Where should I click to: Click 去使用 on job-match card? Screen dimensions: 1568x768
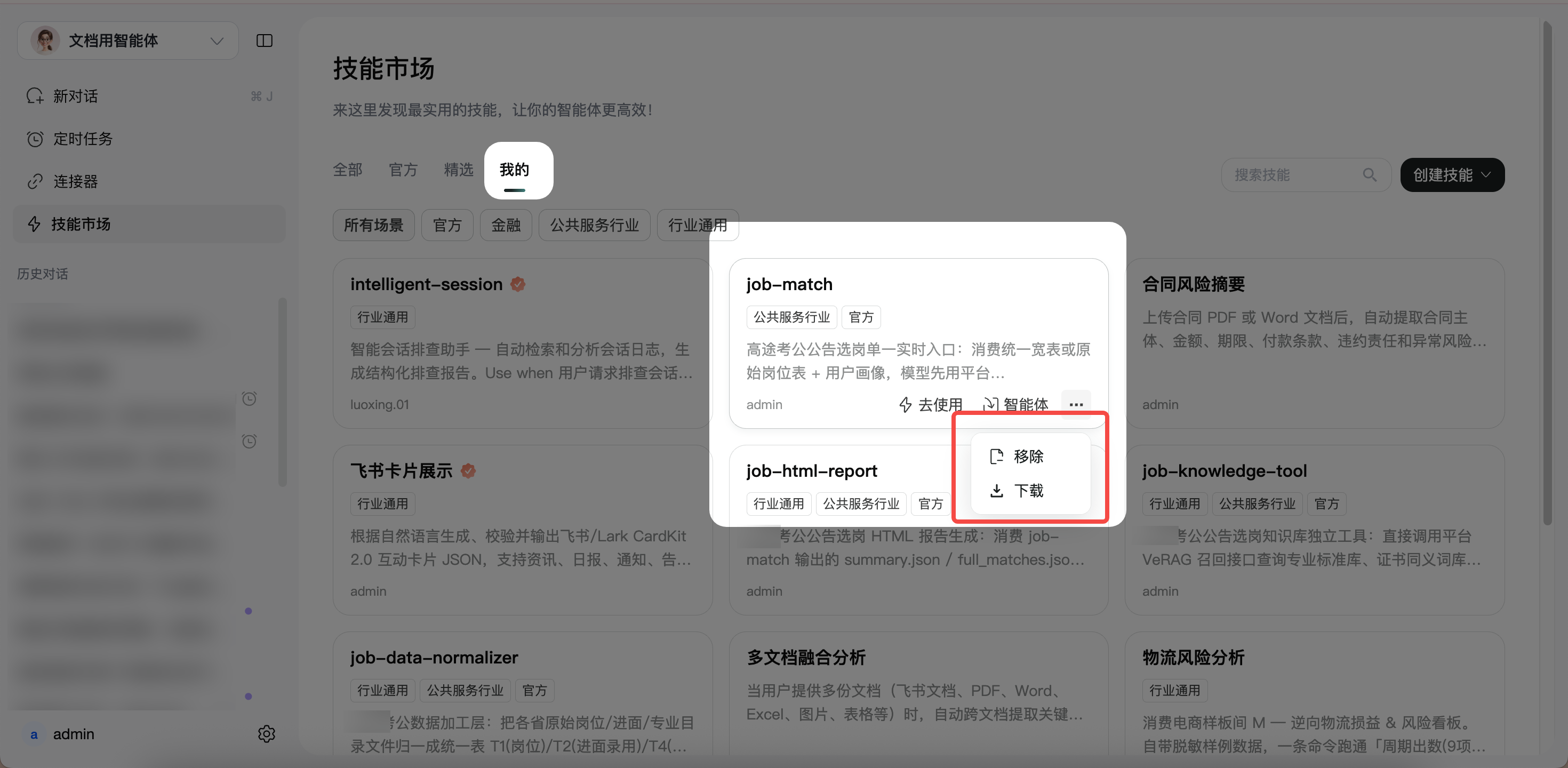[x=931, y=405]
